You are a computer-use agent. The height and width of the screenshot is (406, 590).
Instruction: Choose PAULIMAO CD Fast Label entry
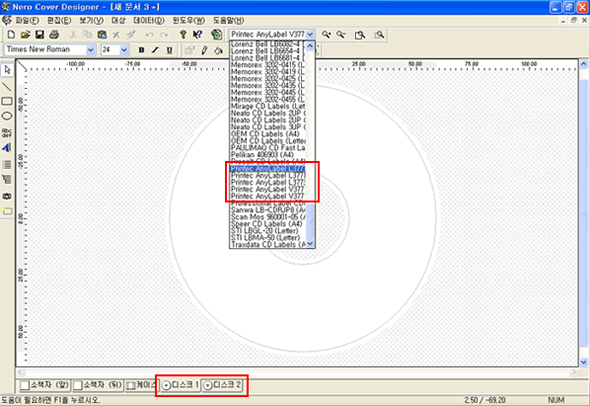click(268, 147)
